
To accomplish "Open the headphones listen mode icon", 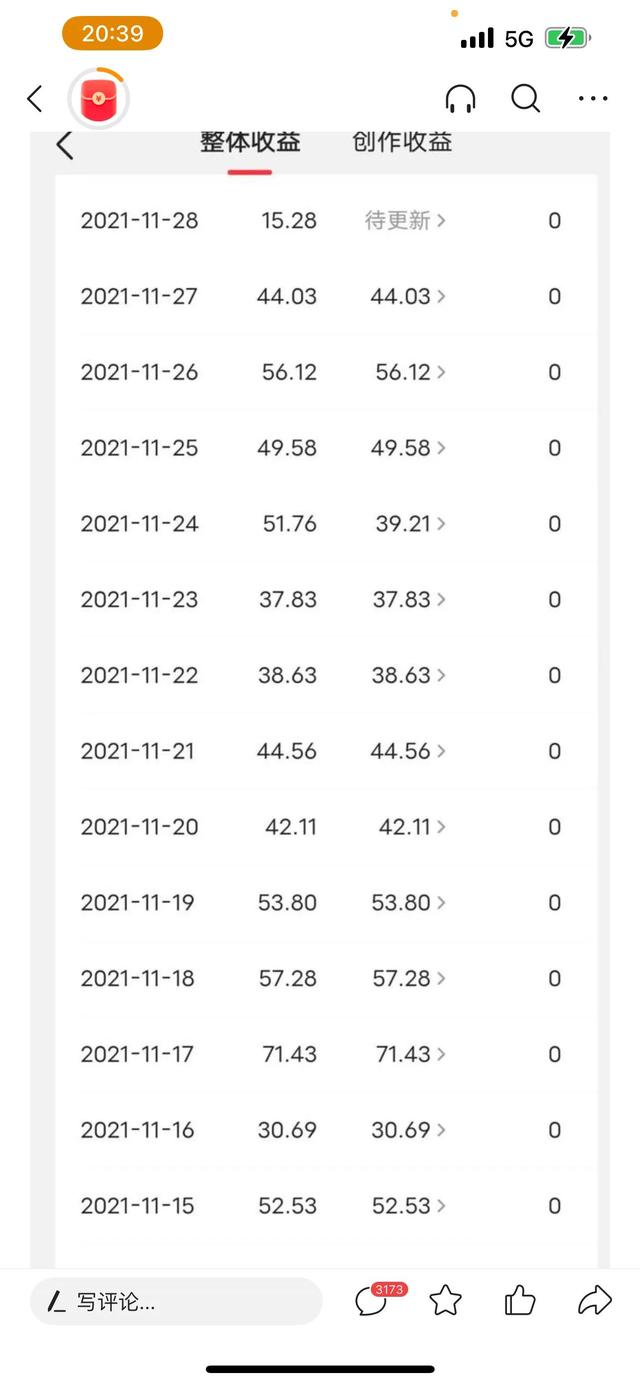I will tap(460, 99).
